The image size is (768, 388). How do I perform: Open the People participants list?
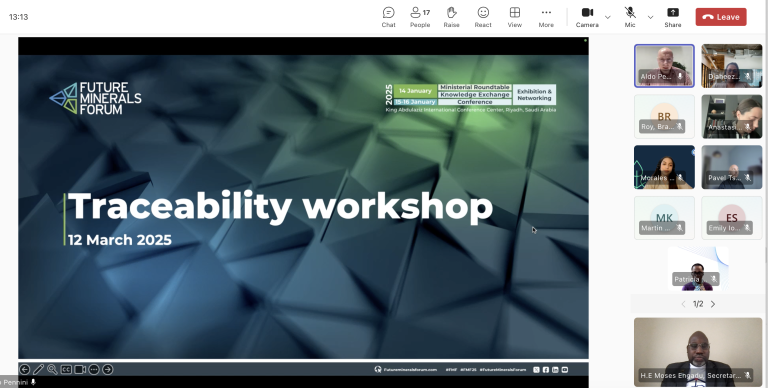(420, 17)
